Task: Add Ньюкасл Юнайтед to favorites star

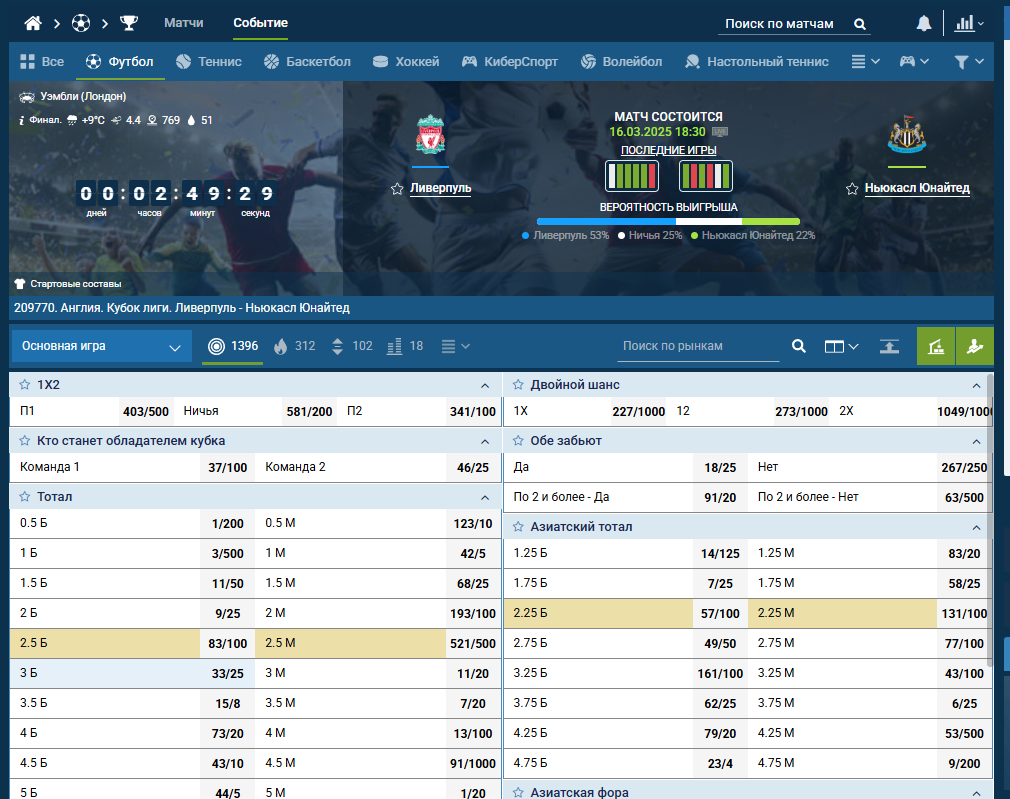Action: (x=852, y=189)
